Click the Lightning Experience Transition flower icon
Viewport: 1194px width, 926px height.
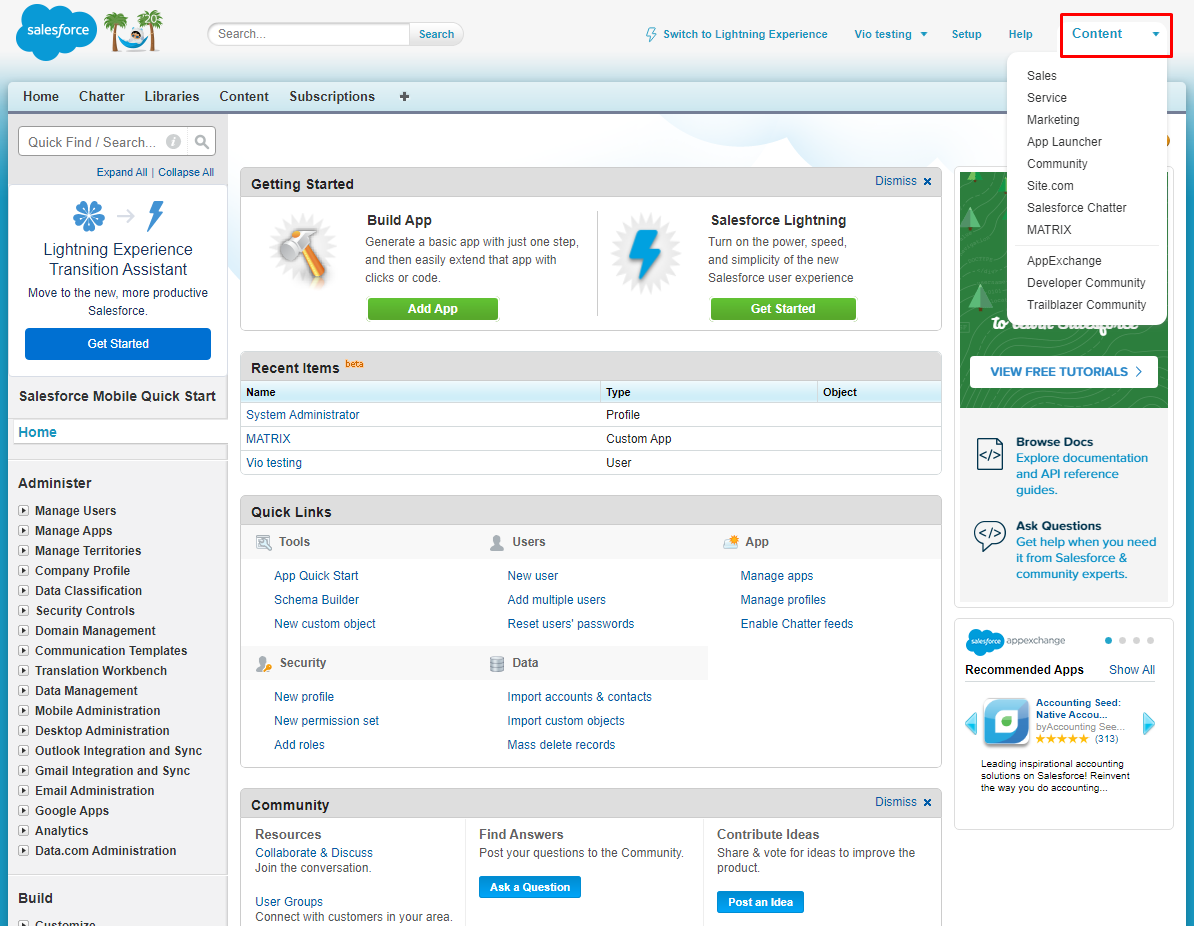[89, 216]
